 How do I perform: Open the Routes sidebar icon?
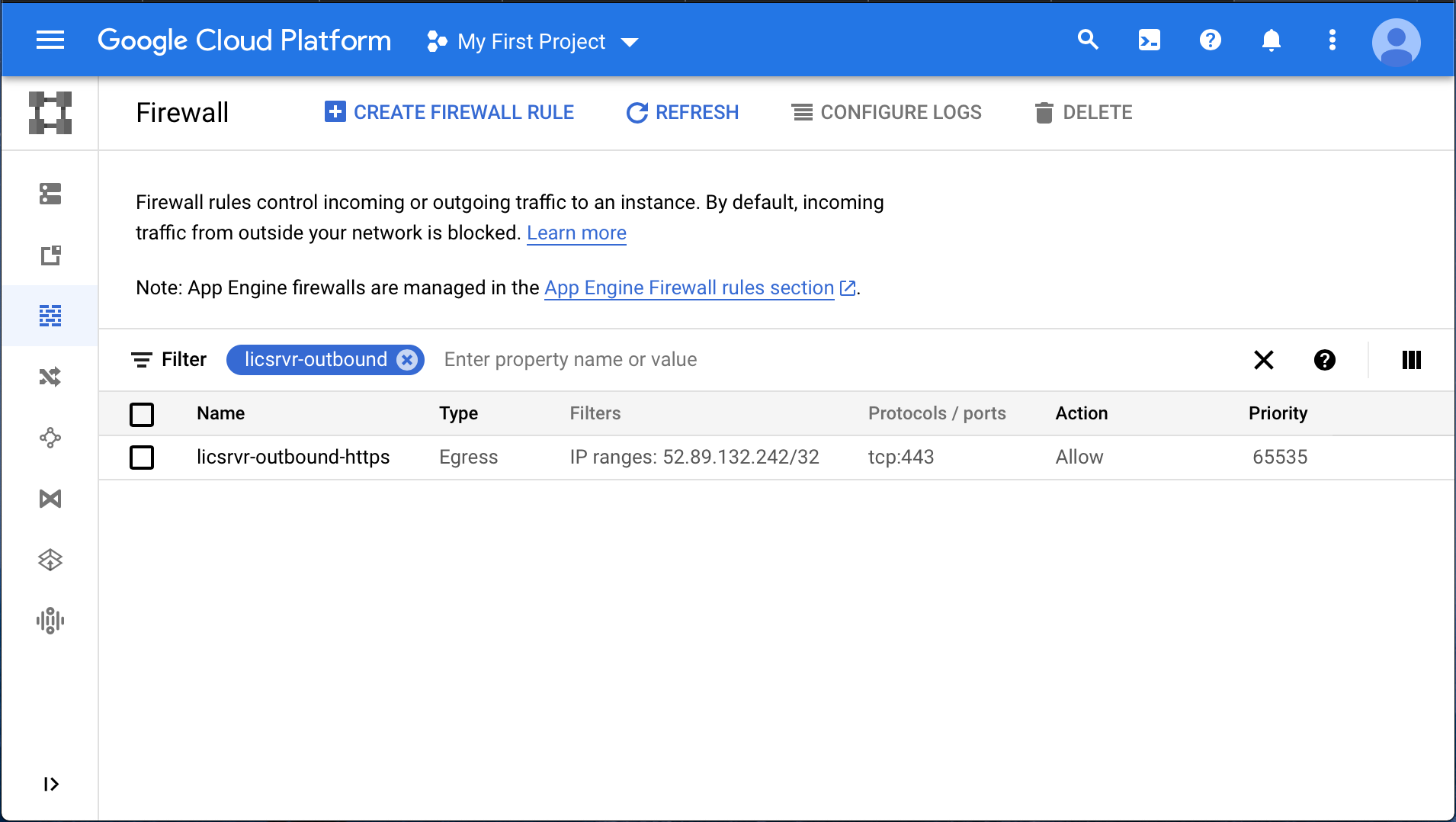tap(50, 376)
